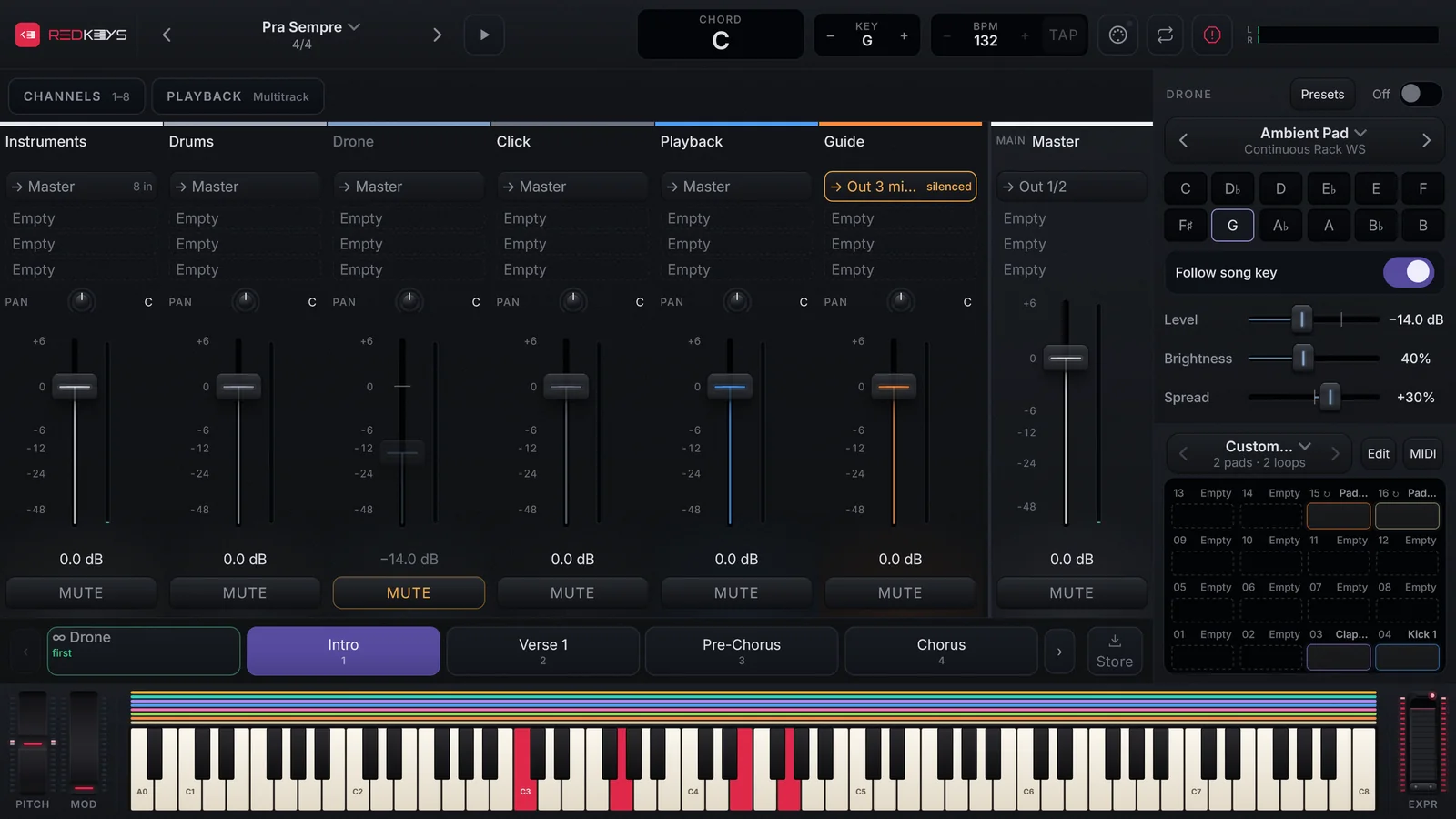Screen dimensions: 1456x819
Task: Open the Pra Sempre song dropdown
Action: coord(311,27)
